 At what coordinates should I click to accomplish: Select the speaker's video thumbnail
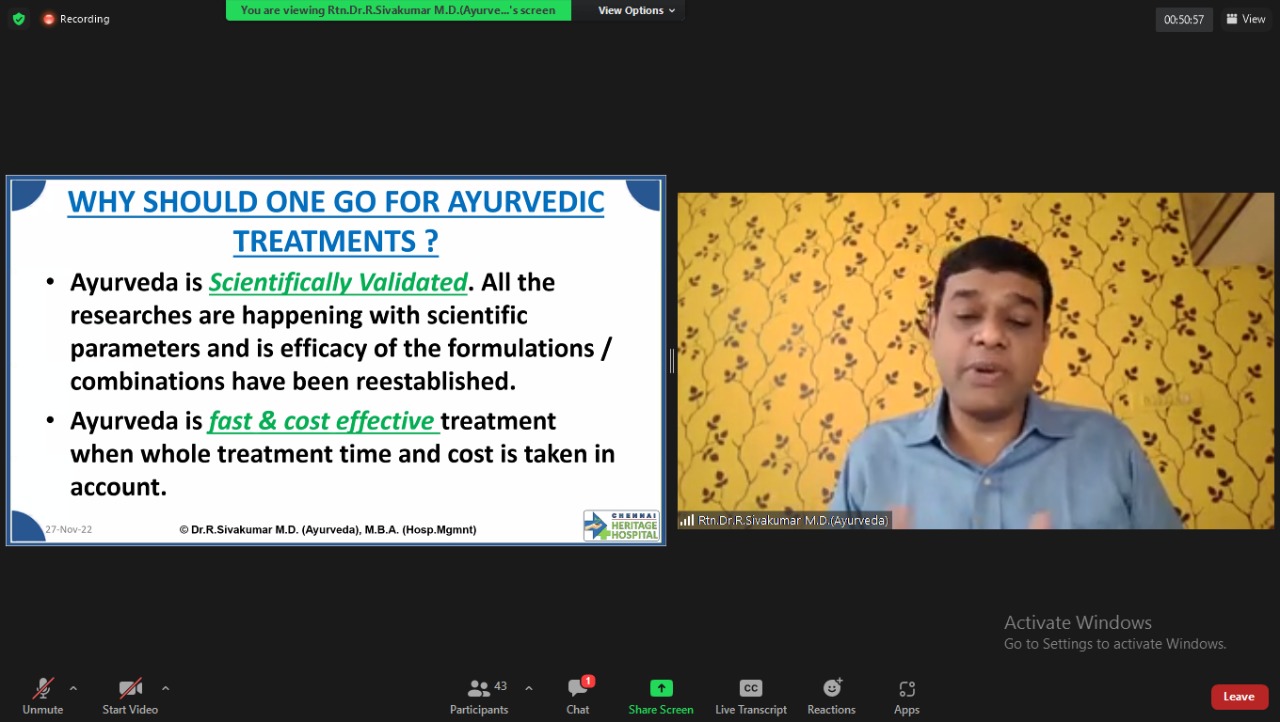tap(975, 360)
